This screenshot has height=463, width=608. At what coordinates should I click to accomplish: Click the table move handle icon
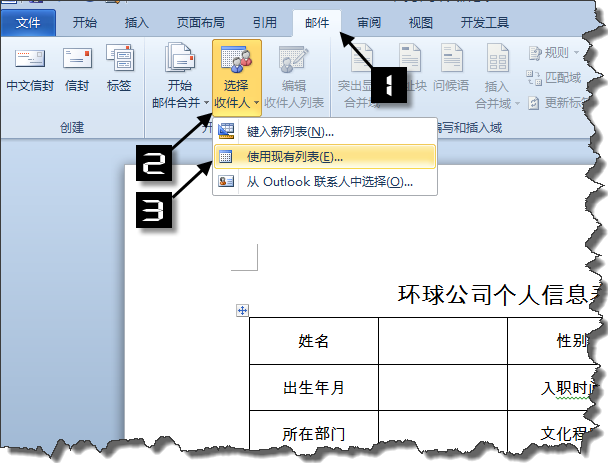click(x=241, y=311)
